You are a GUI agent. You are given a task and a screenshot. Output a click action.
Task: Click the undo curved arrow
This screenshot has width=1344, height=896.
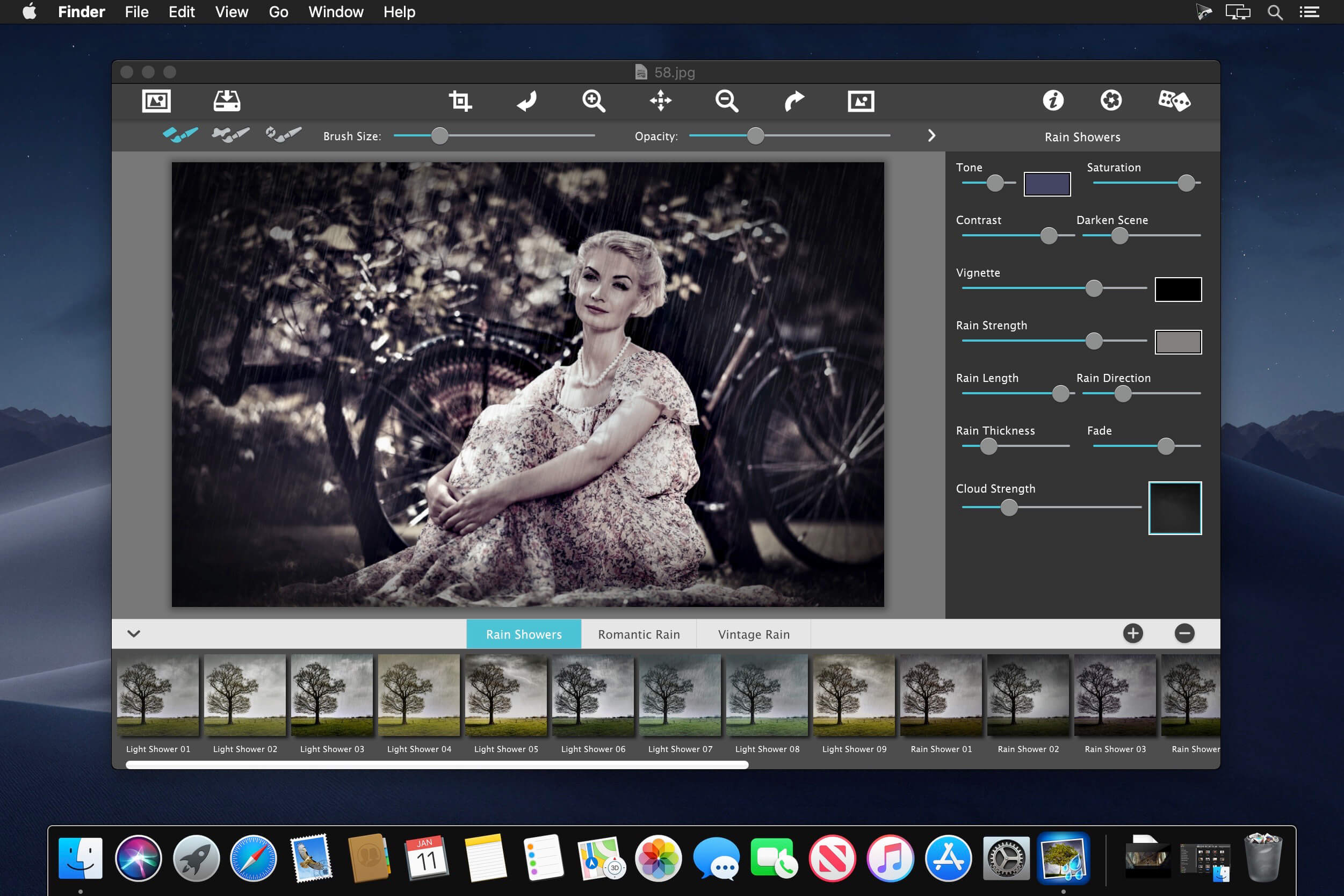(x=526, y=101)
